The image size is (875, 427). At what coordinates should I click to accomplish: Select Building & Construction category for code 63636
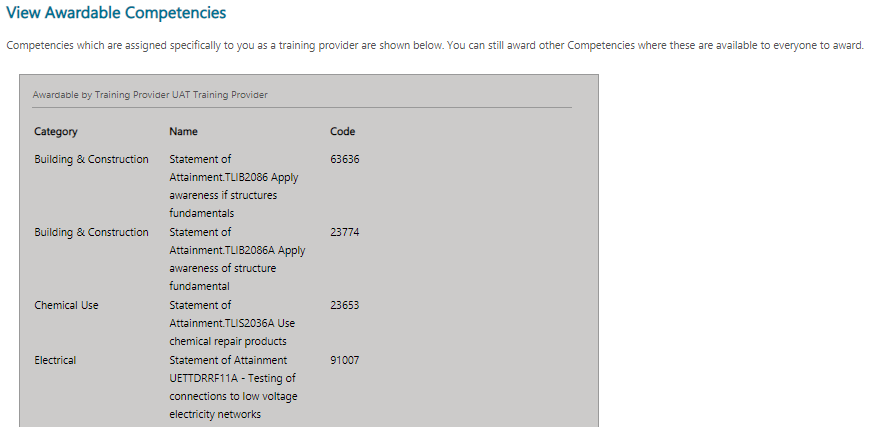(x=91, y=159)
